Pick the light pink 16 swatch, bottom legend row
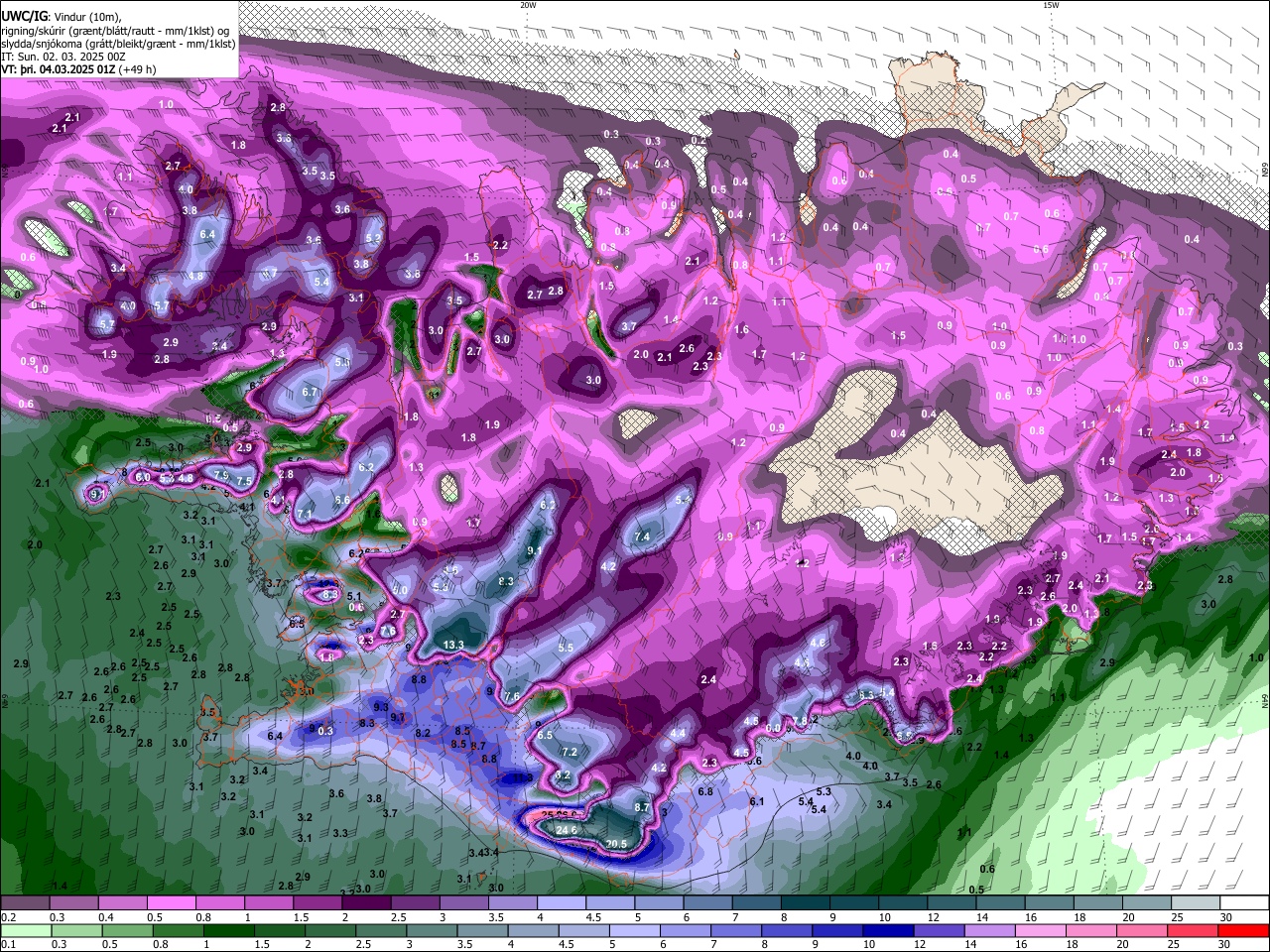1270x952 pixels. point(1042,930)
